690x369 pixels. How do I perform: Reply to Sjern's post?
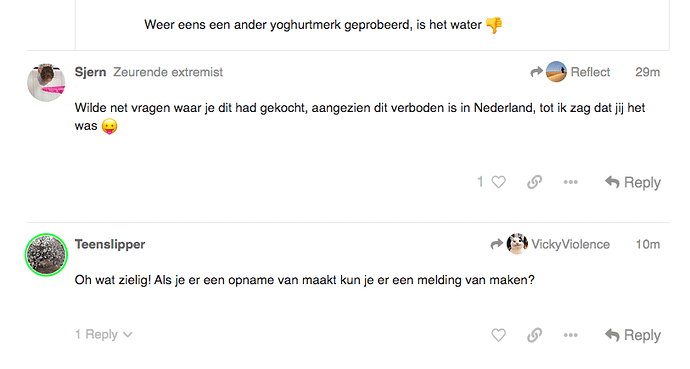click(633, 182)
